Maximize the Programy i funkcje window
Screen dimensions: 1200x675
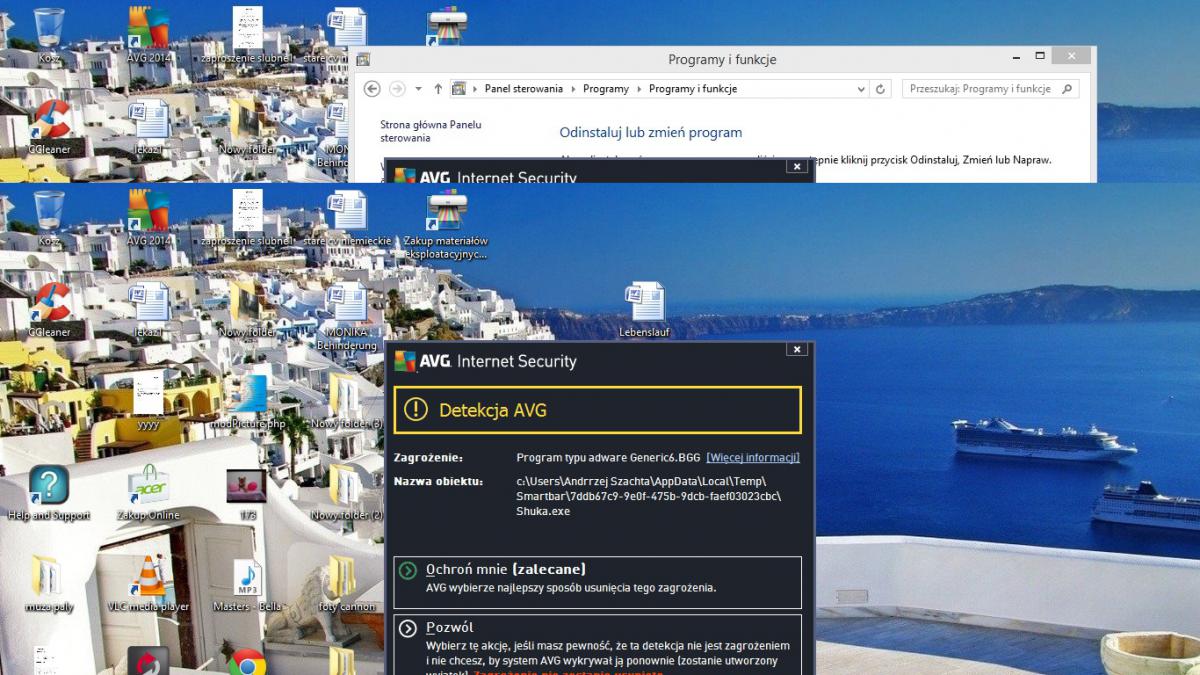pos(1040,56)
